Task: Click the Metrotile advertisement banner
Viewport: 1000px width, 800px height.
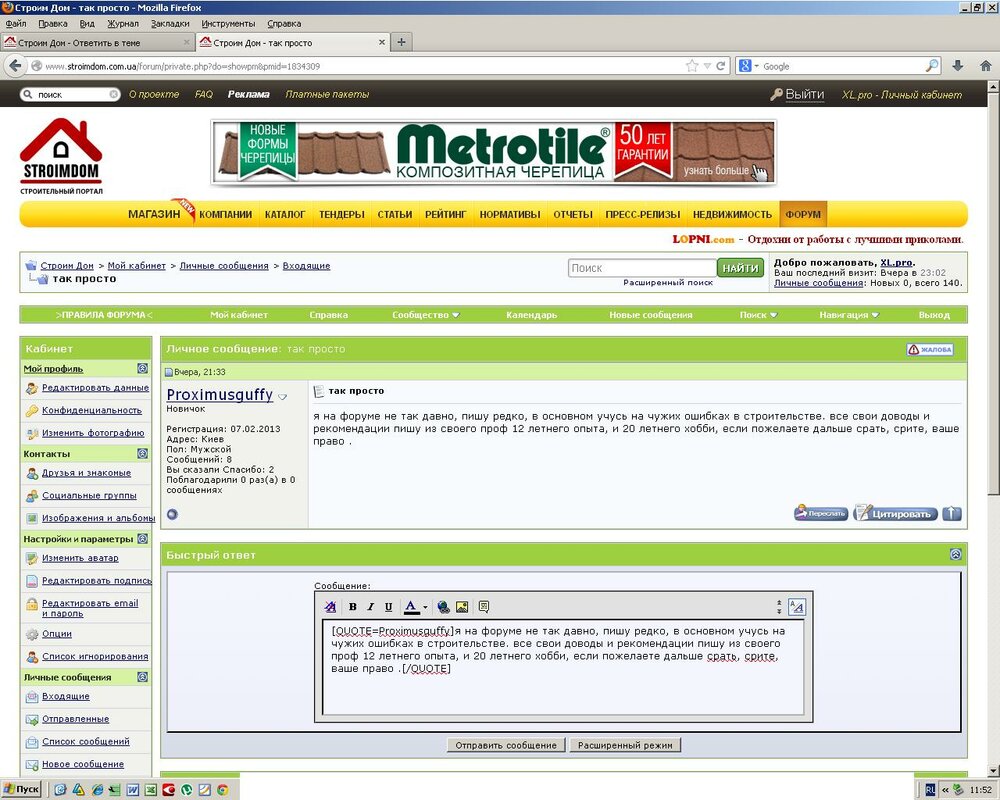Action: (494, 153)
